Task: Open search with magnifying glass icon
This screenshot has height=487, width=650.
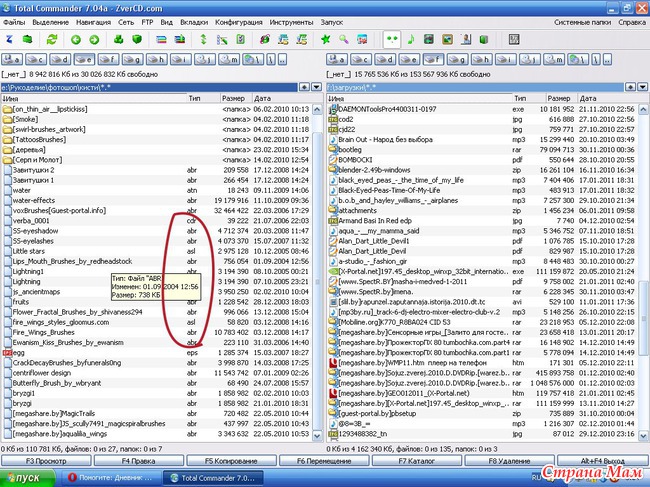Action: (344, 39)
